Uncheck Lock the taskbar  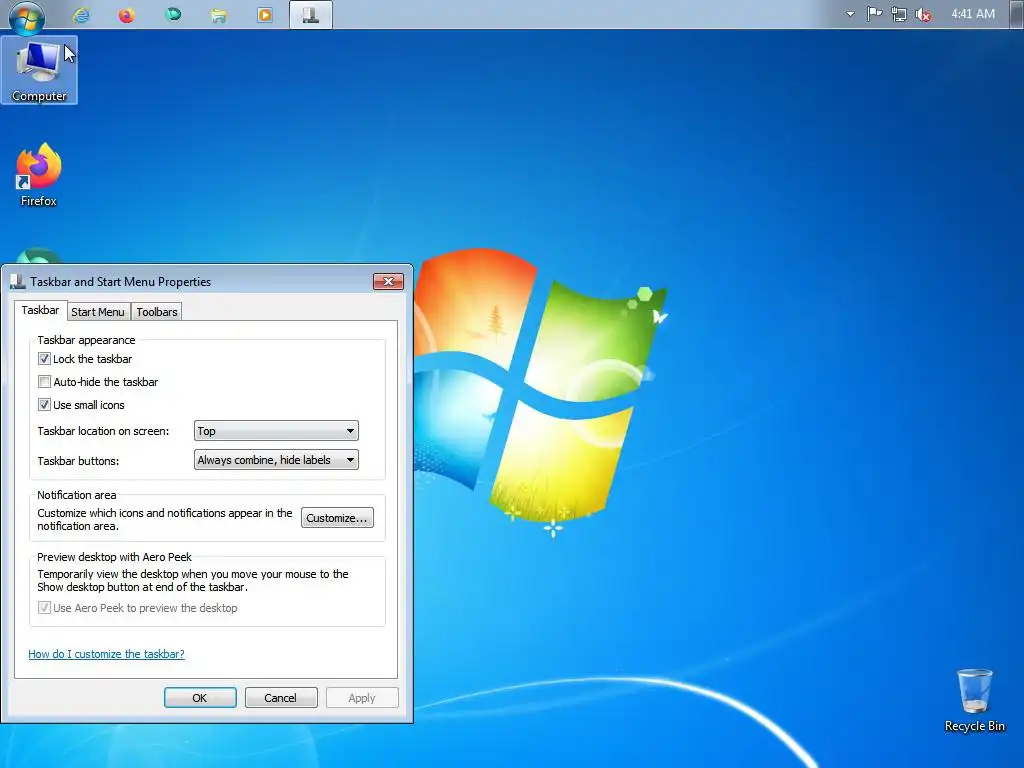[x=44, y=359]
